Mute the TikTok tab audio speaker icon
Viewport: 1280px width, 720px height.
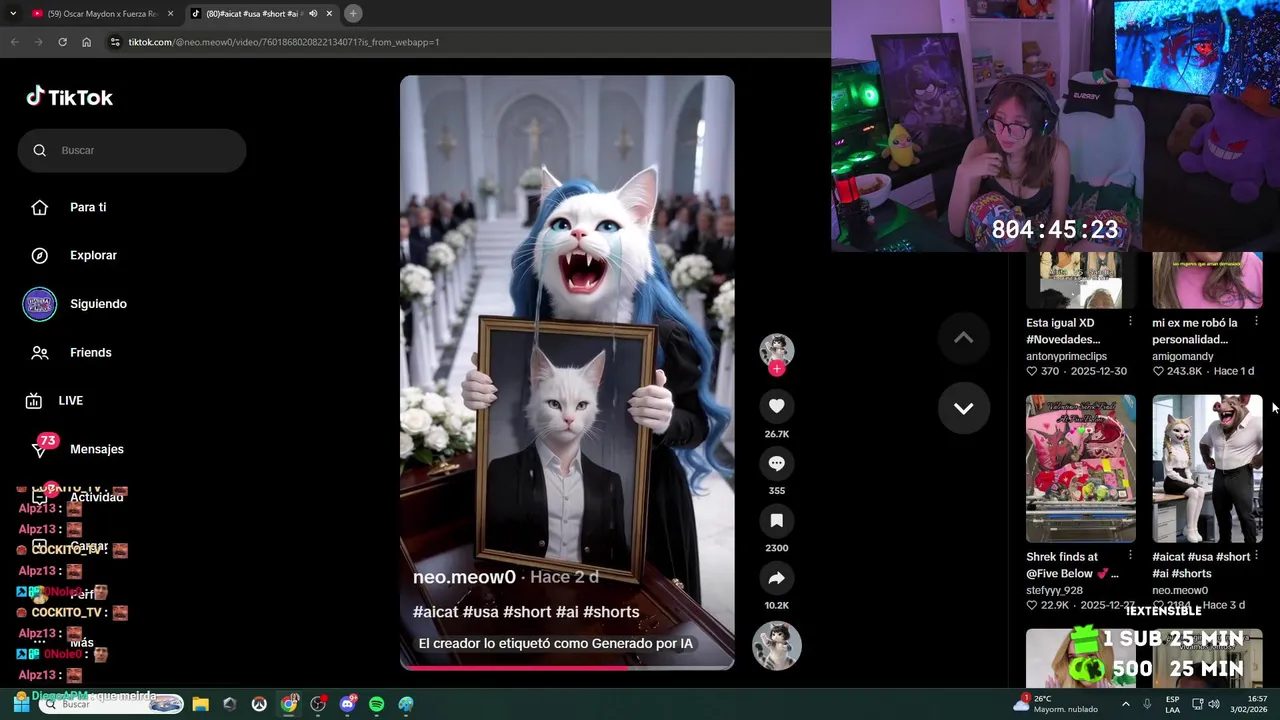tap(313, 13)
